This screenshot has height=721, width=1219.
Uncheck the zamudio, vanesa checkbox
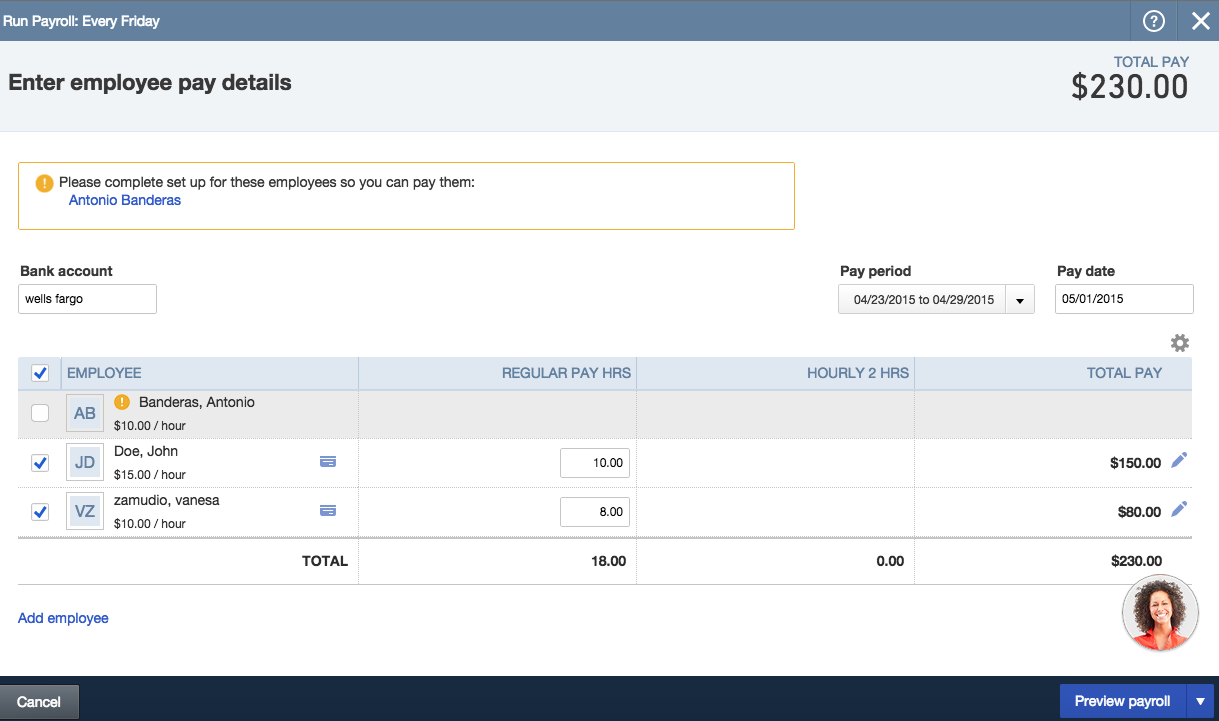pos(40,512)
